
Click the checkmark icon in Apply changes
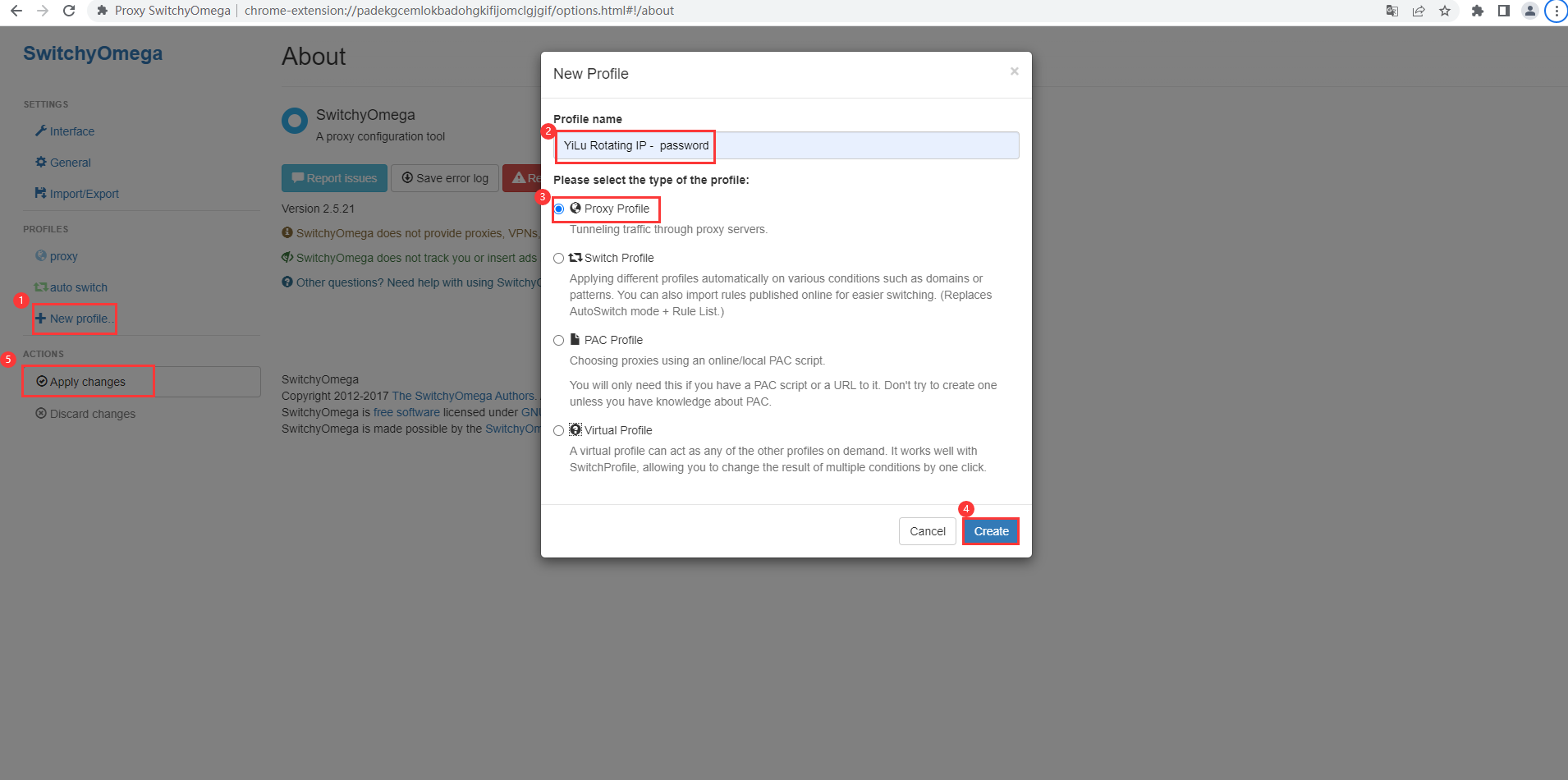coord(42,382)
